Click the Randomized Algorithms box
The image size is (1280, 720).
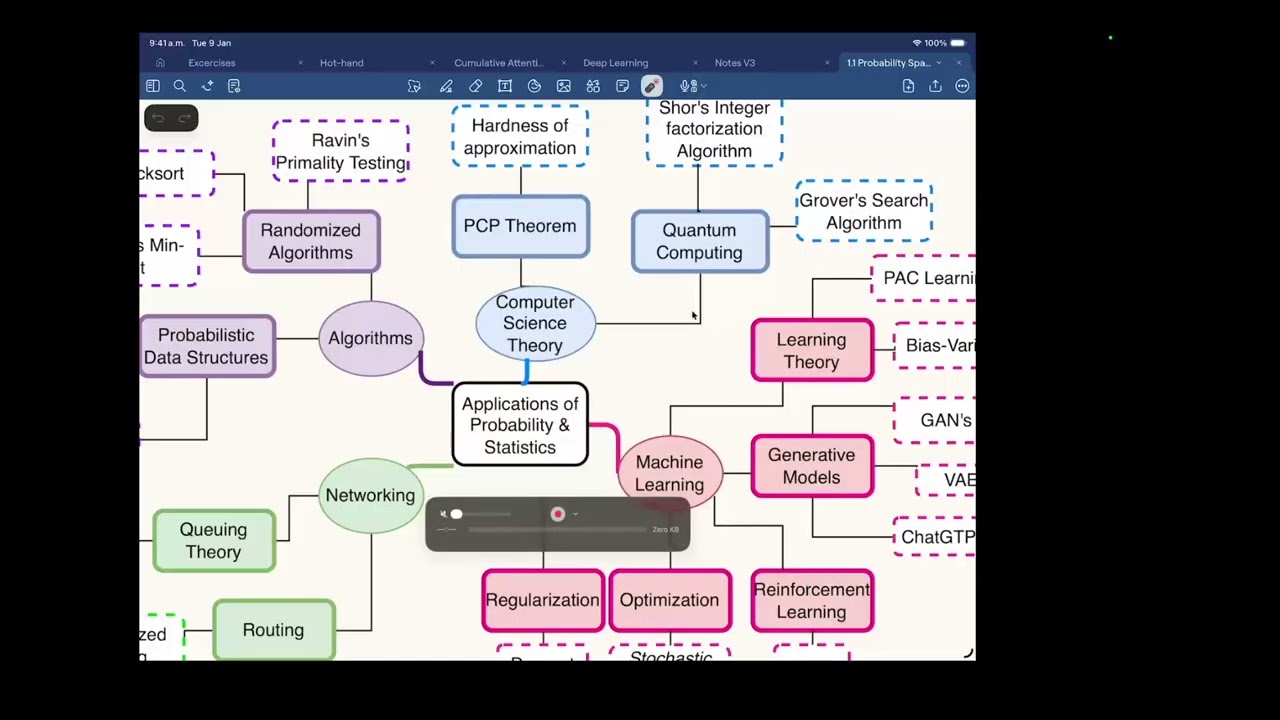[x=311, y=241]
